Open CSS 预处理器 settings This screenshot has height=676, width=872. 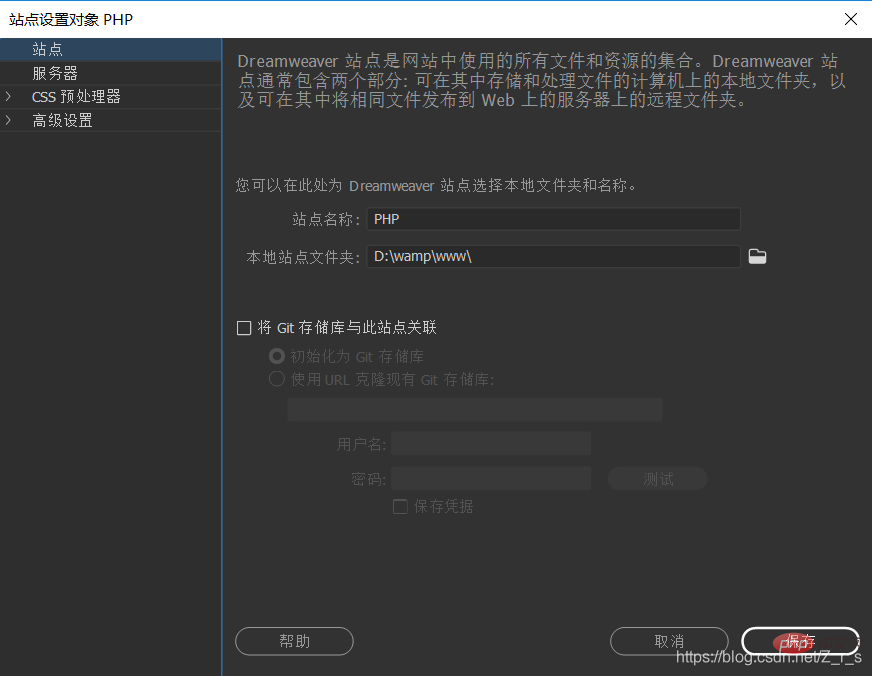point(111,97)
